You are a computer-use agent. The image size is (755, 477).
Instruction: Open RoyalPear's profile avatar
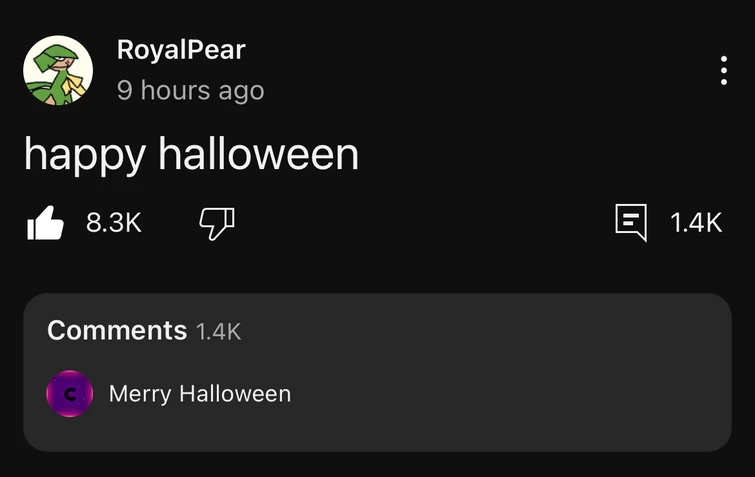click(58, 71)
